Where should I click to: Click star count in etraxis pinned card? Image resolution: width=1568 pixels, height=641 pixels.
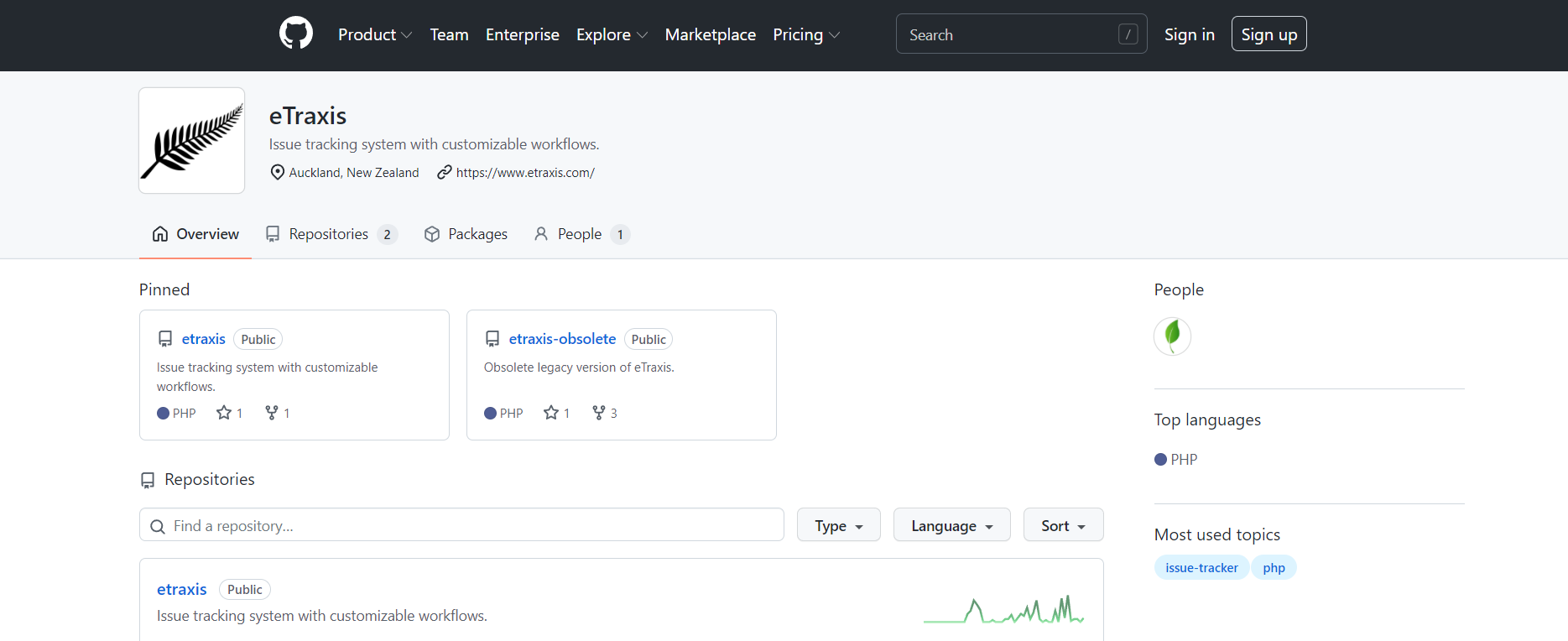229,413
